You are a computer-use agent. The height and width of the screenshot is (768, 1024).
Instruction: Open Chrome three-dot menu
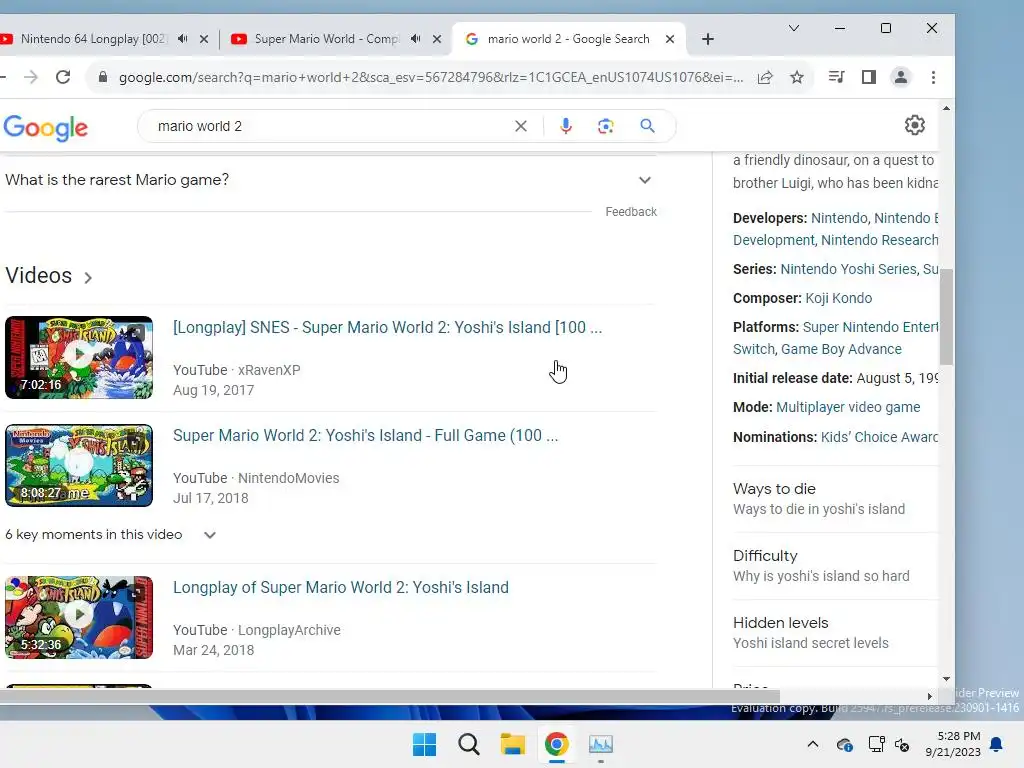tap(933, 77)
